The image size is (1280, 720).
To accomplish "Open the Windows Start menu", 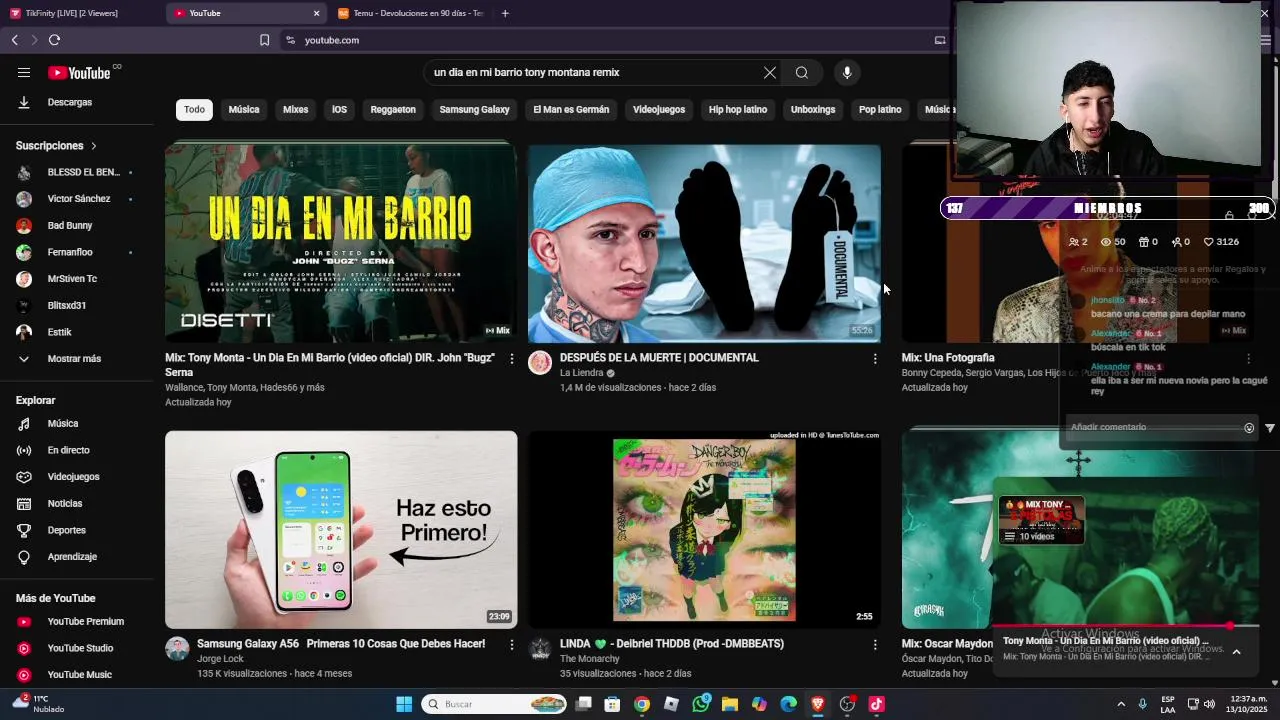I will 404,704.
